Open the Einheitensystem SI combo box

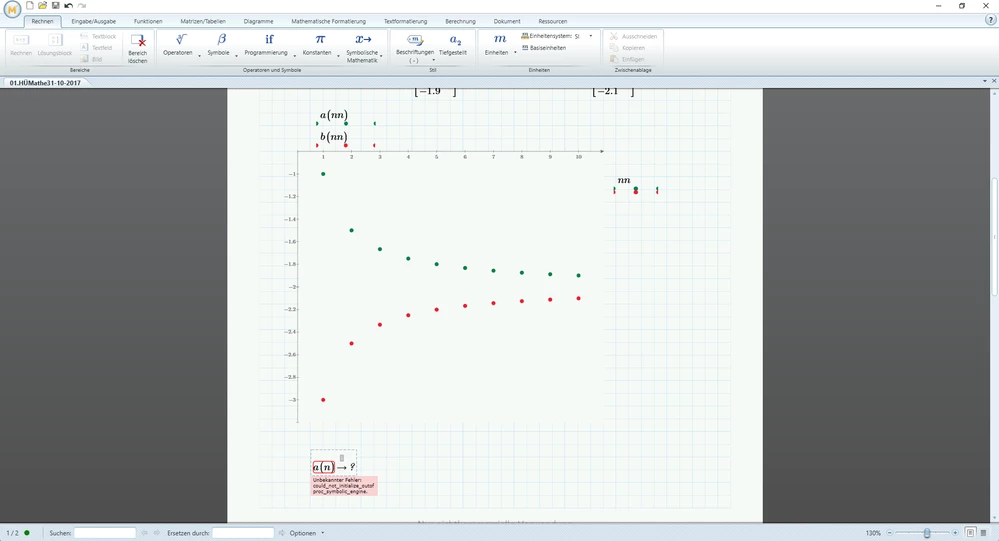click(x=558, y=36)
